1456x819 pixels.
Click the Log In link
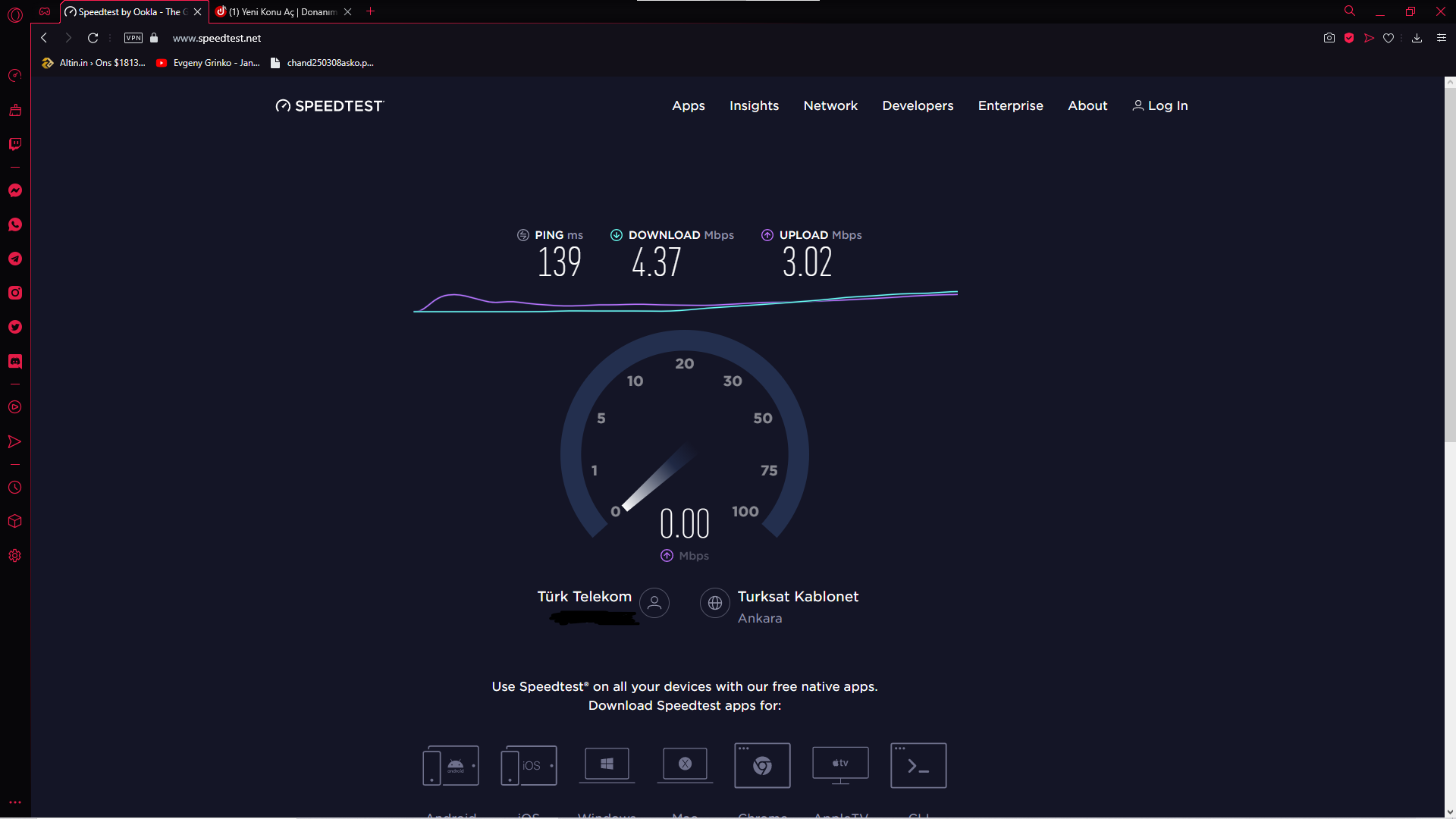[x=1160, y=106]
